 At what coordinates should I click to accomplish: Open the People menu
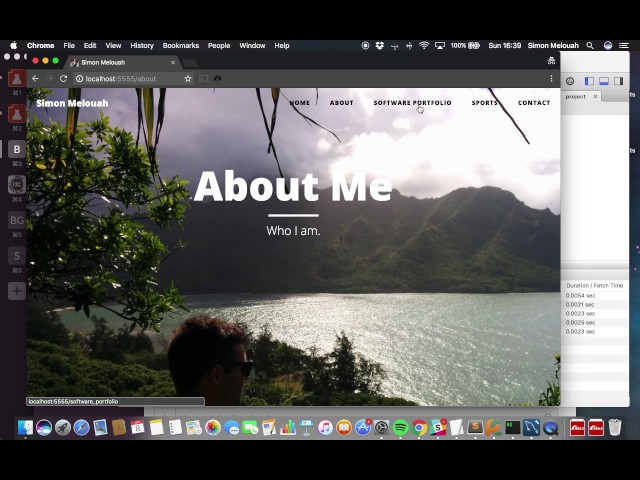(x=219, y=45)
